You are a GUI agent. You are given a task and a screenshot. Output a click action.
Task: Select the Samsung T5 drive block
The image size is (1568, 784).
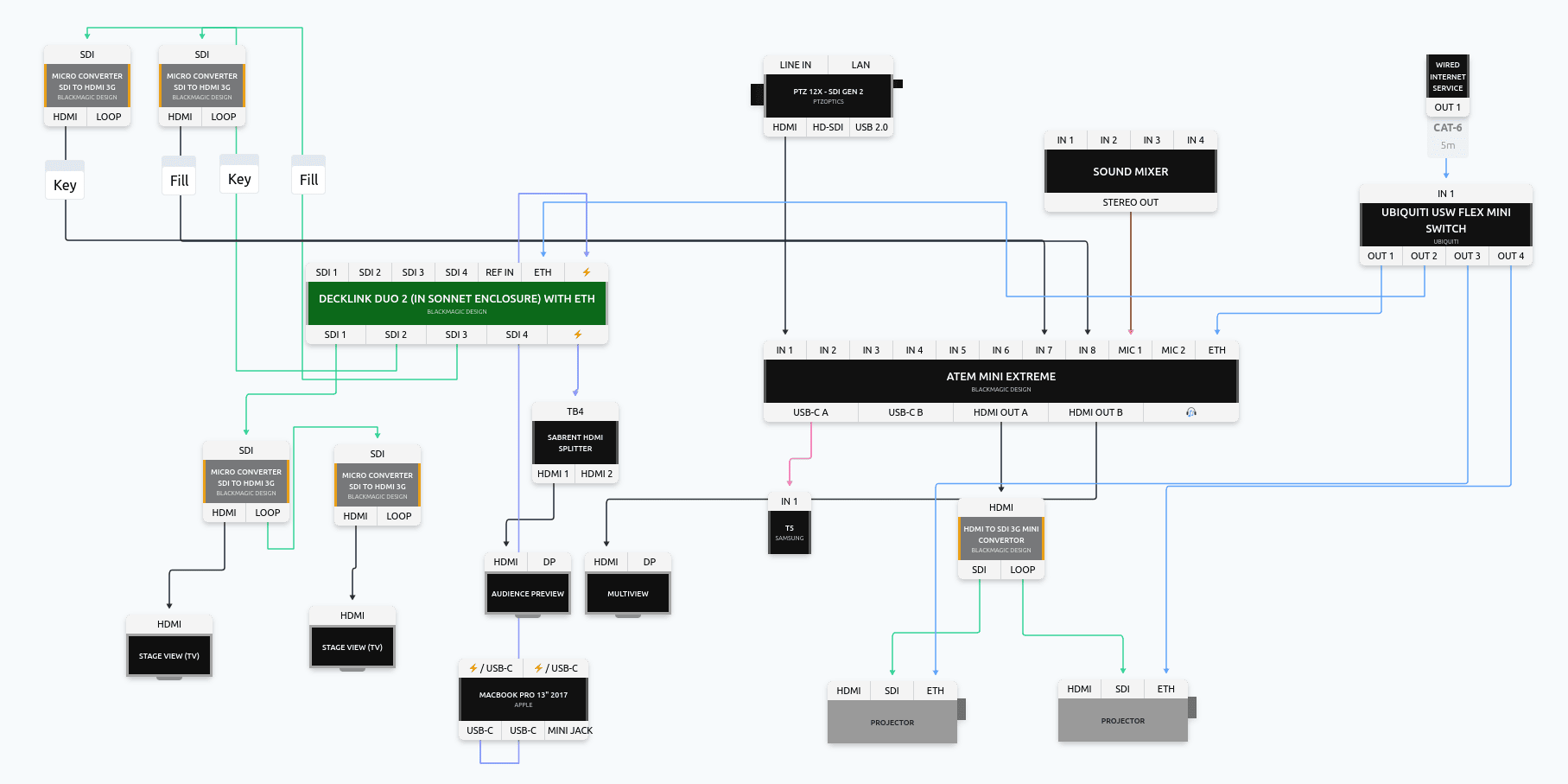(790, 532)
